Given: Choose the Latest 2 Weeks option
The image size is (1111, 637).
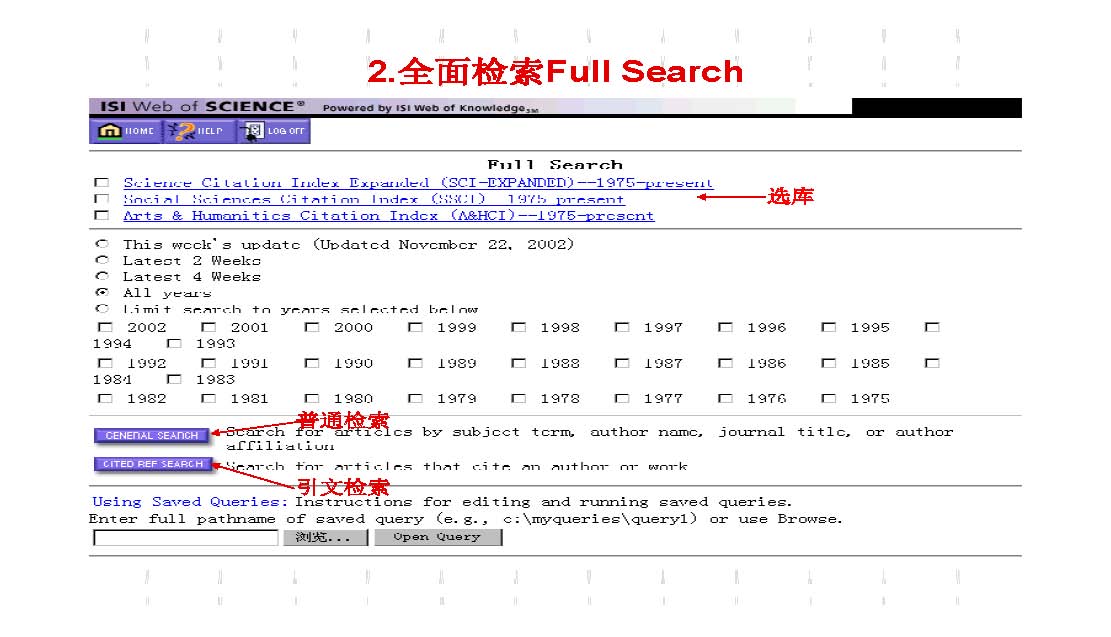Looking at the screenshot, I should 101,260.
